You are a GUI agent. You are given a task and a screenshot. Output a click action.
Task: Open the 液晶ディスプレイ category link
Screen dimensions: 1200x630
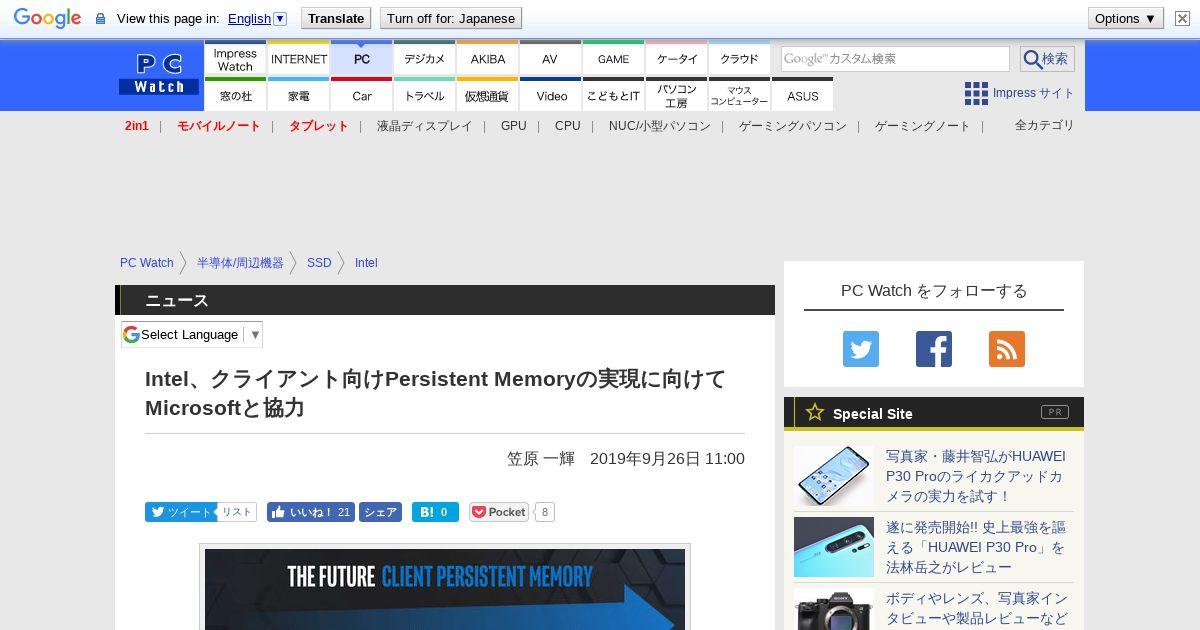click(x=424, y=126)
